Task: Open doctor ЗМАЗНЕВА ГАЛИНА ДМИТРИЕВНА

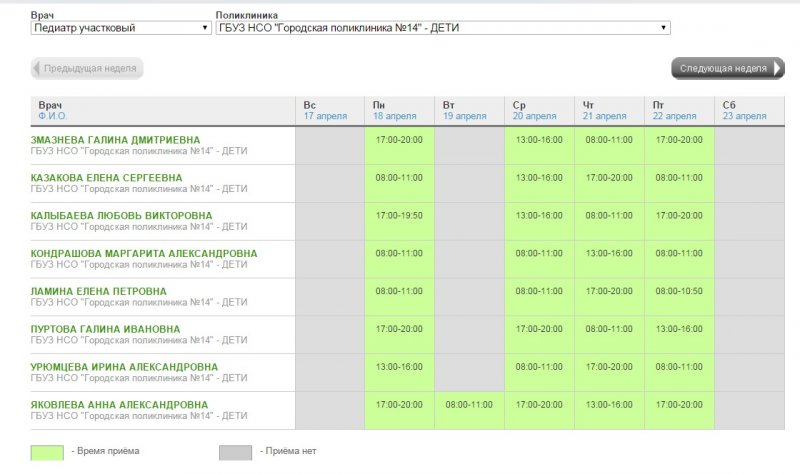Action: 115,140
